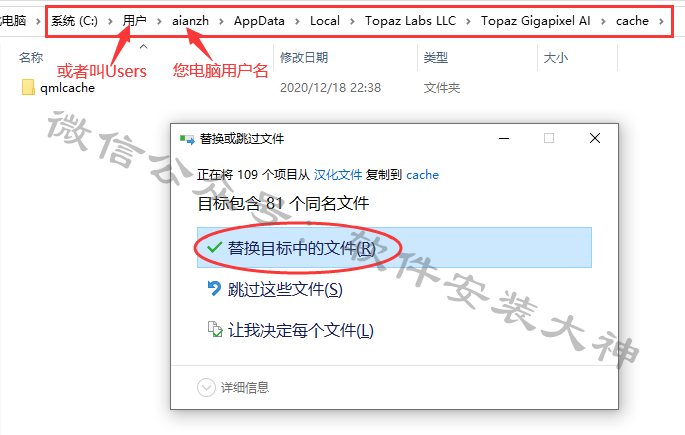Expand dropdown arrow after cache breadcrumb

point(661,21)
